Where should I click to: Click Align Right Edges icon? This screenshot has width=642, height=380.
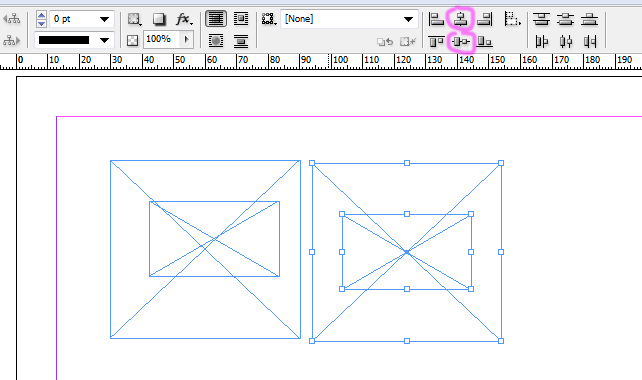click(484, 19)
